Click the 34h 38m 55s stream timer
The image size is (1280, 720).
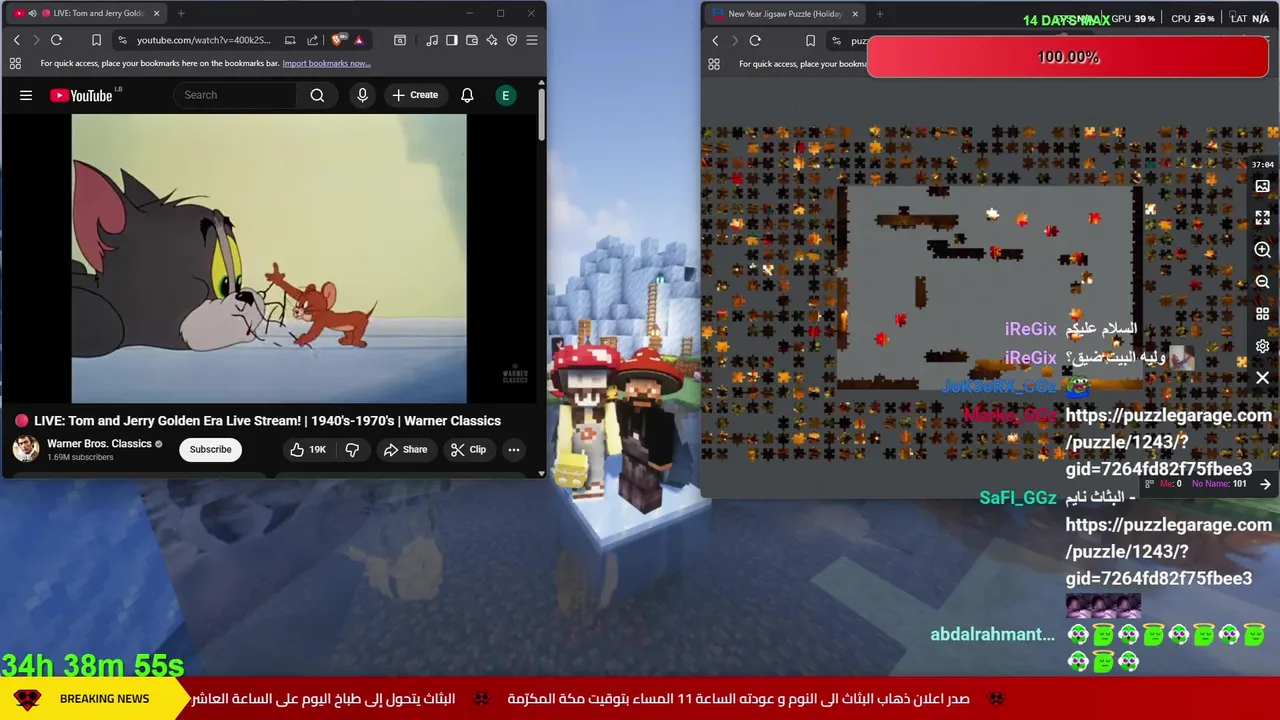93,665
